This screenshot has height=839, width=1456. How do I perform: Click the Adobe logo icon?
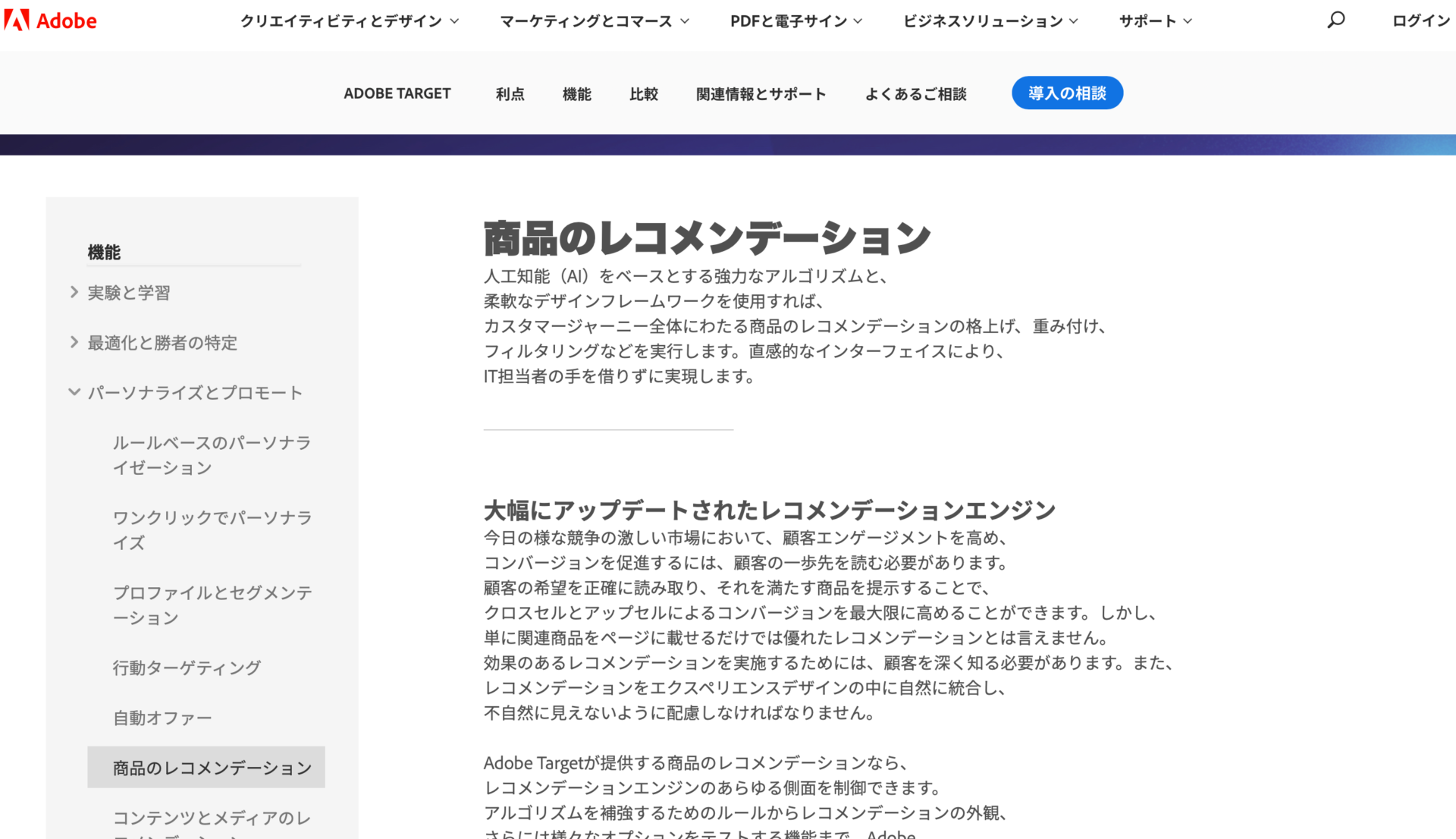pos(17,20)
